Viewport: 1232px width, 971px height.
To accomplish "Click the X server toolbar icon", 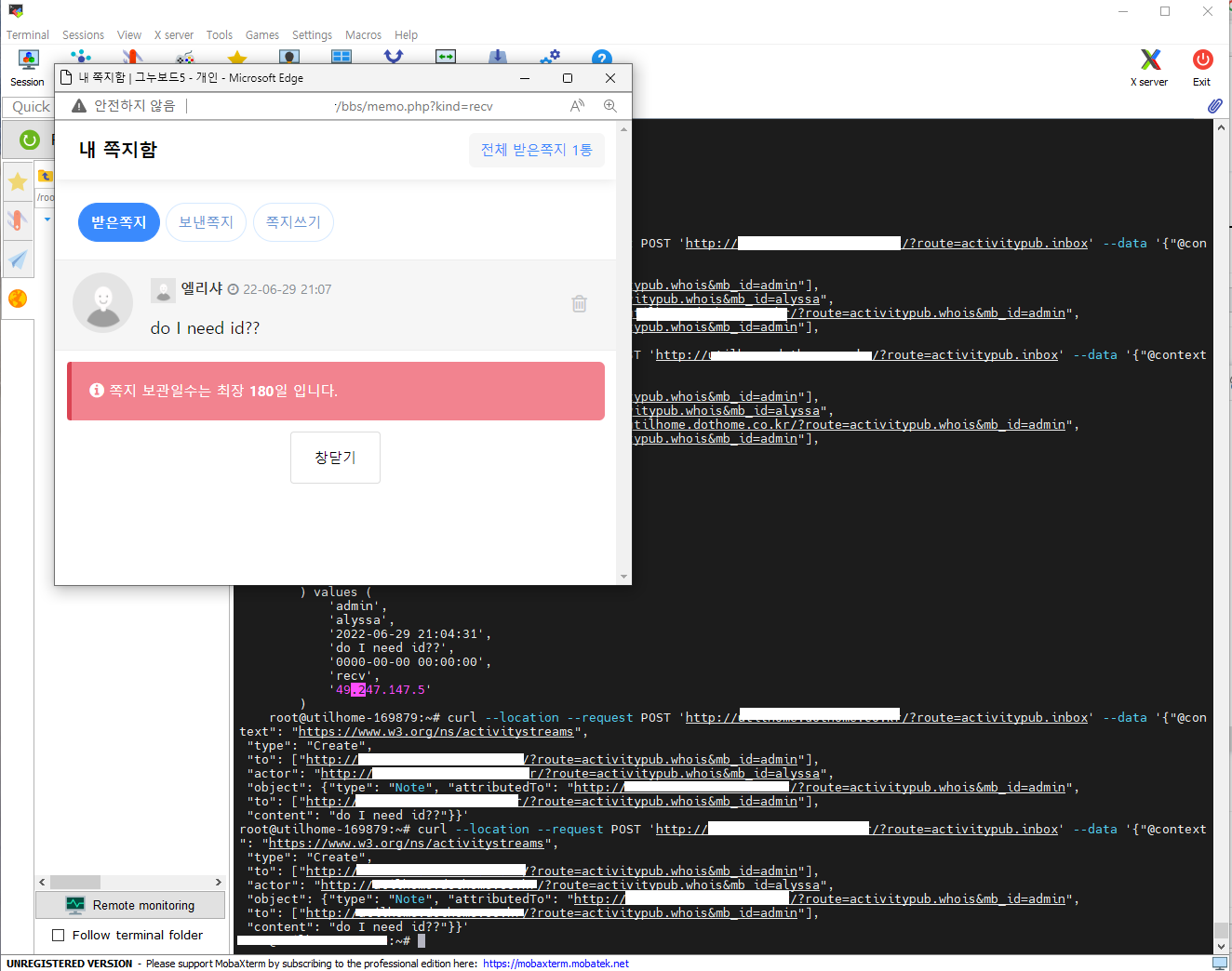I will coord(1150,67).
